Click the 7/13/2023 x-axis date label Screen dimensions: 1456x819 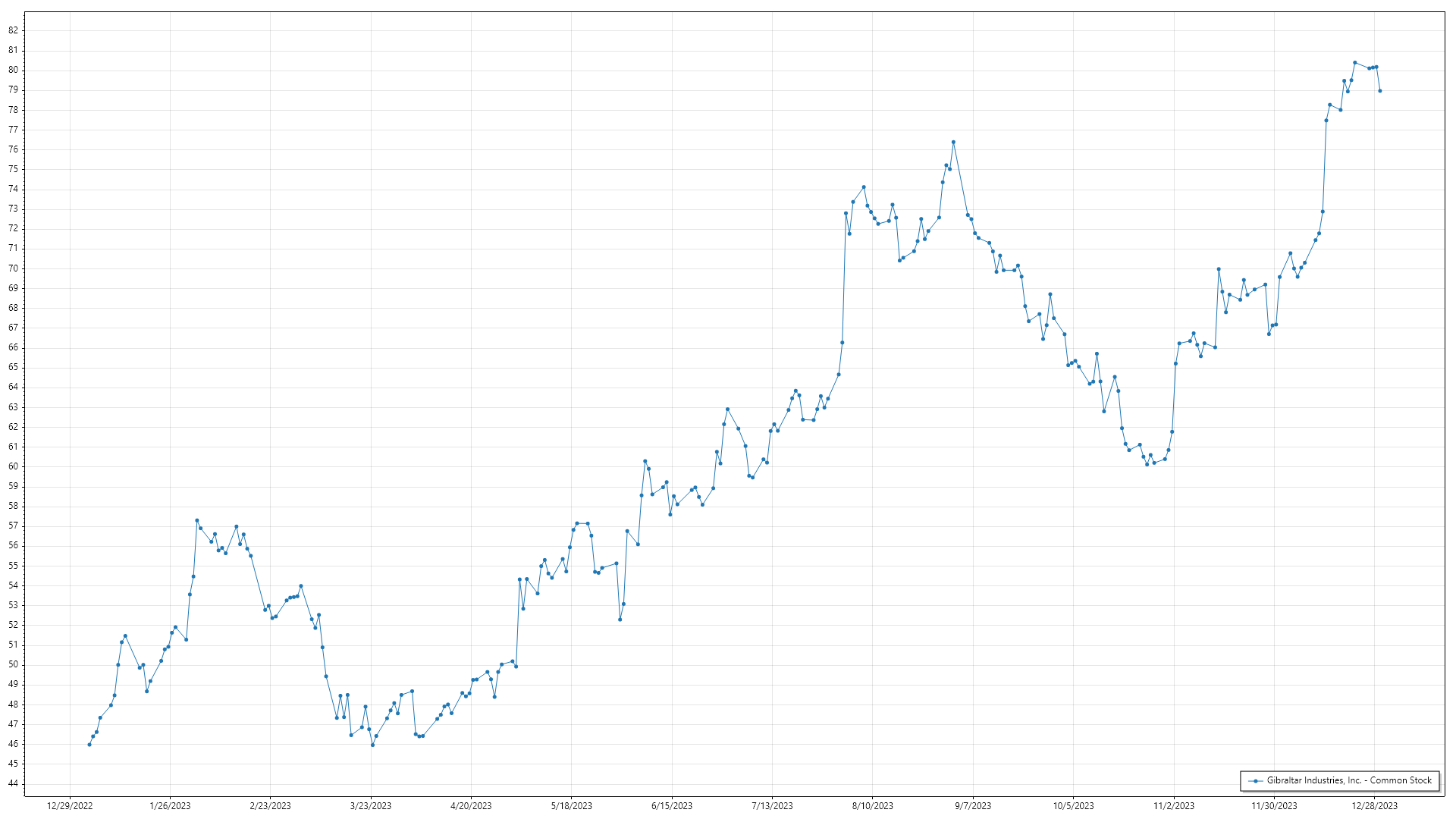[x=772, y=806]
